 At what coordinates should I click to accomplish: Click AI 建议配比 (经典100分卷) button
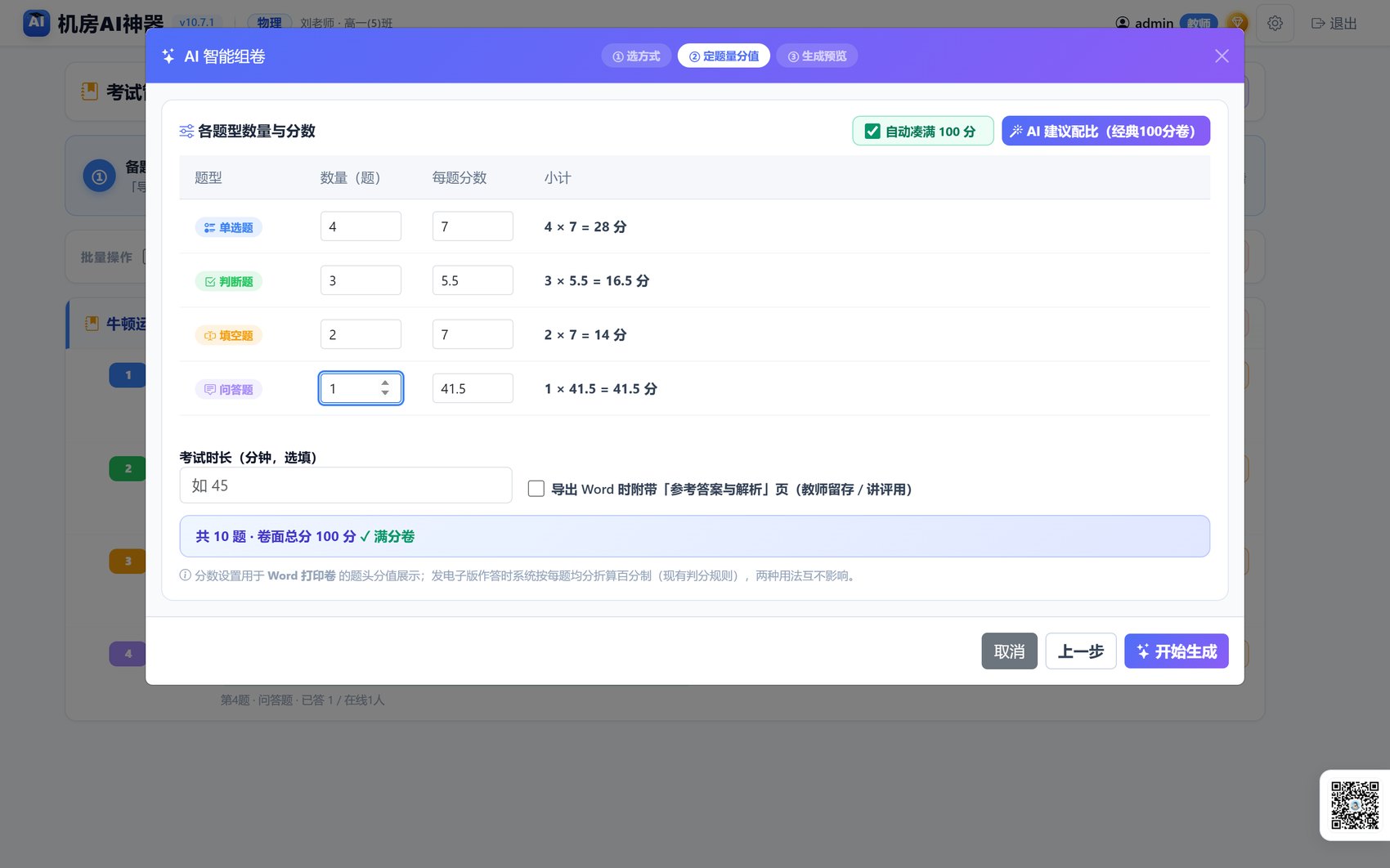1105,131
